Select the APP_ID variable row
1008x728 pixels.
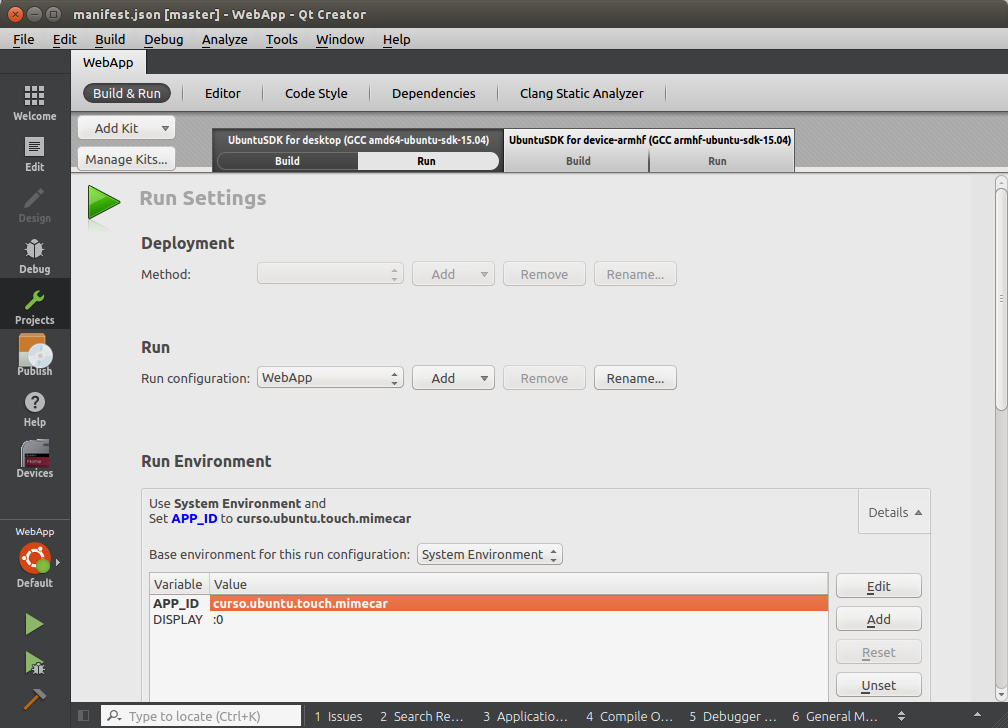[489, 603]
